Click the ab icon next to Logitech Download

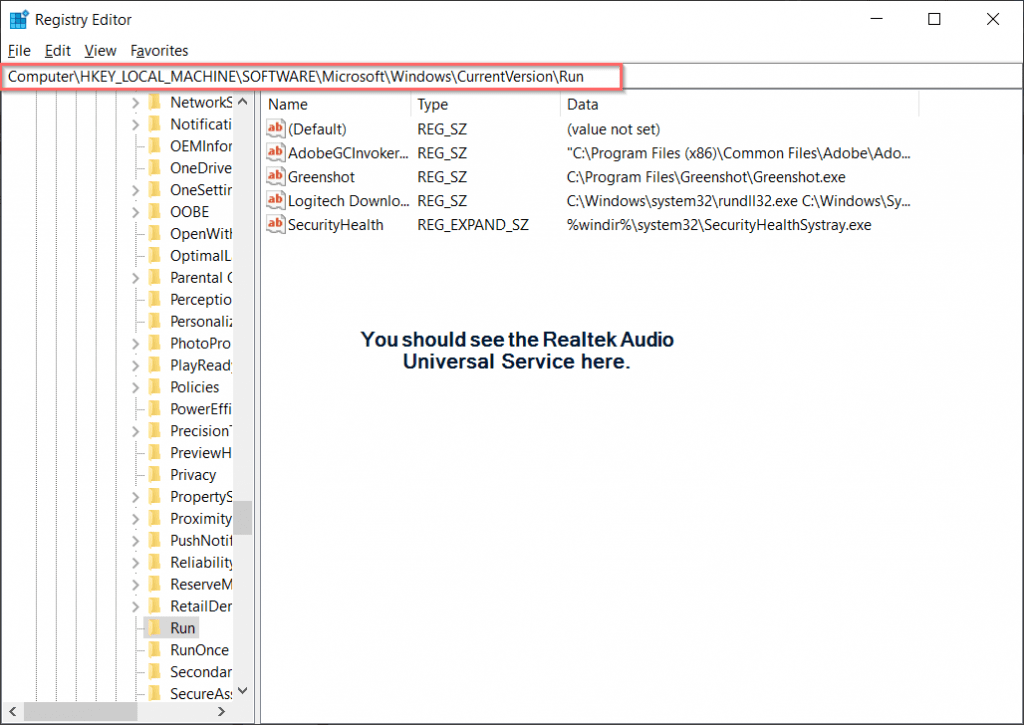point(275,200)
